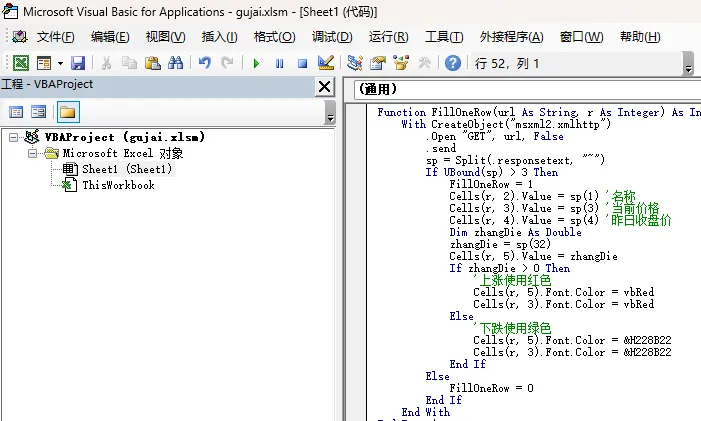Open the 文件(F) menu
The height and width of the screenshot is (421, 701).
[55, 37]
